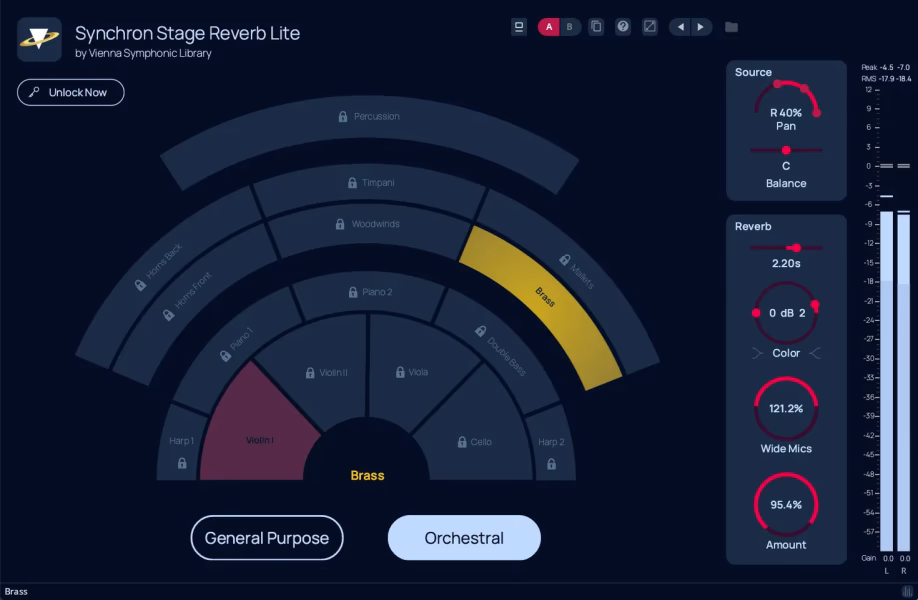Click the Vienna Symphonic Library logo
Image resolution: width=918 pixels, height=600 pixels.
coord(39,39)
